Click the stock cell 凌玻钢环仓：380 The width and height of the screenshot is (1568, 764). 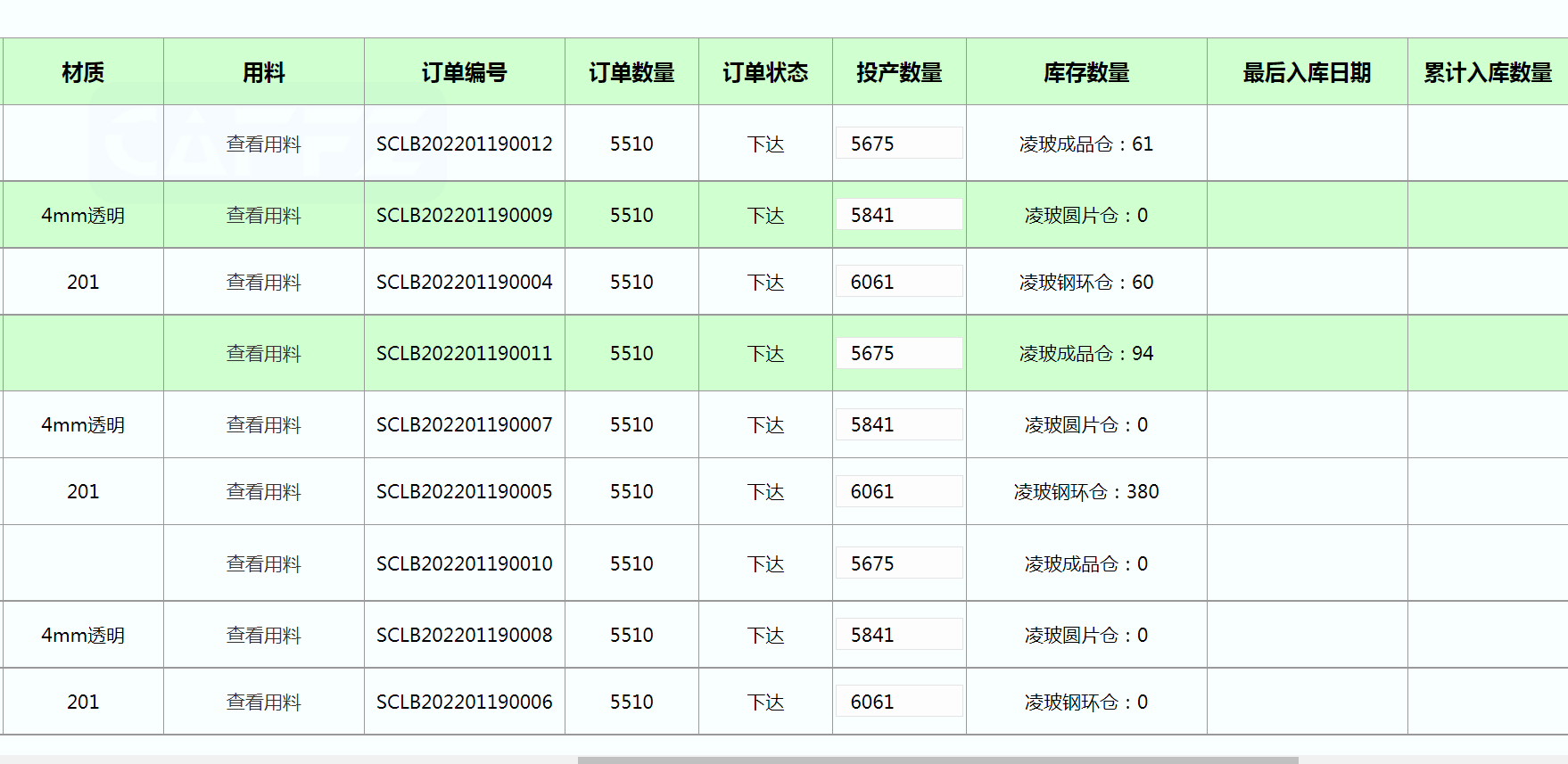click(x=1086, y=491)
